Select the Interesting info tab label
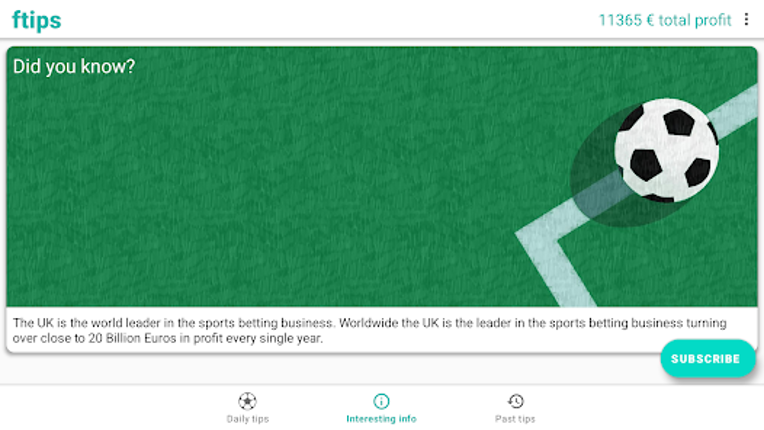Screen dimensions: 764x430 click(x=381, y=419)
